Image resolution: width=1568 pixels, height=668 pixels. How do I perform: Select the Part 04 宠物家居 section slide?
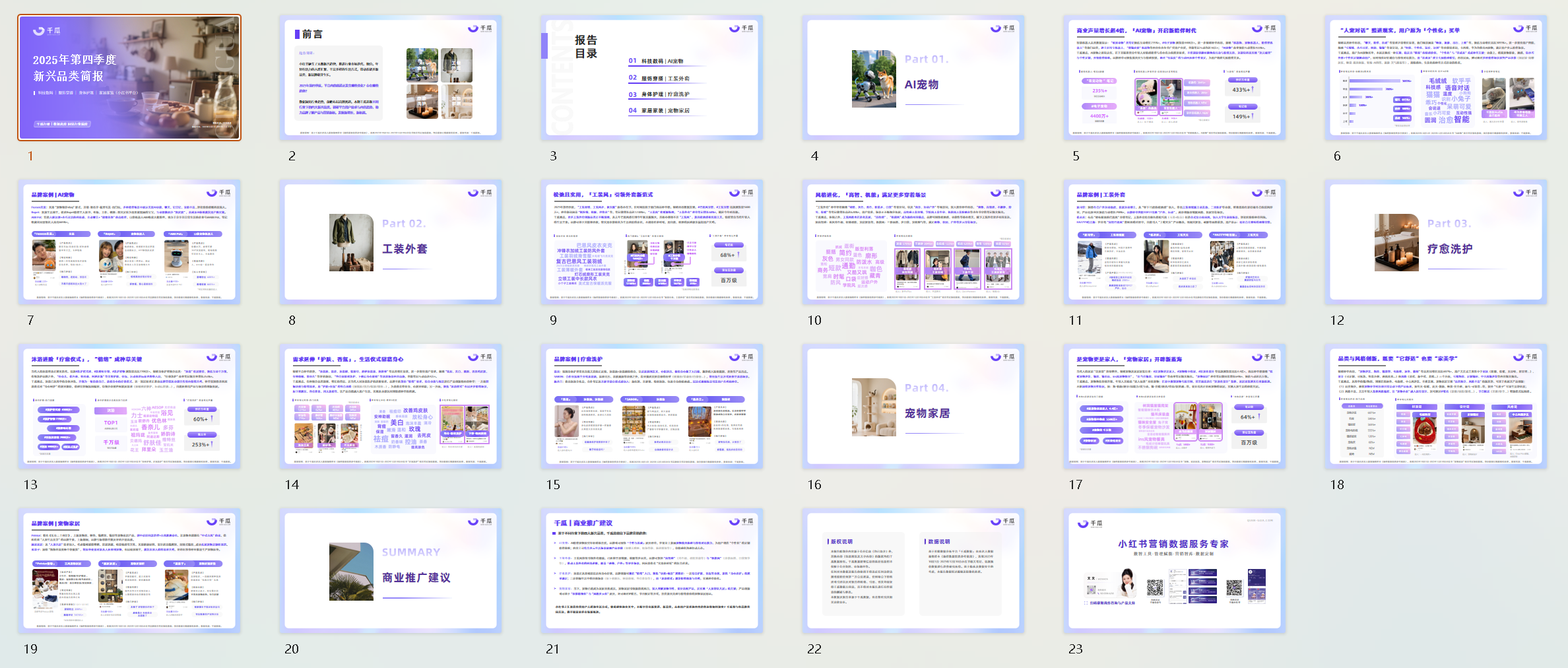[x=913, y=407]
